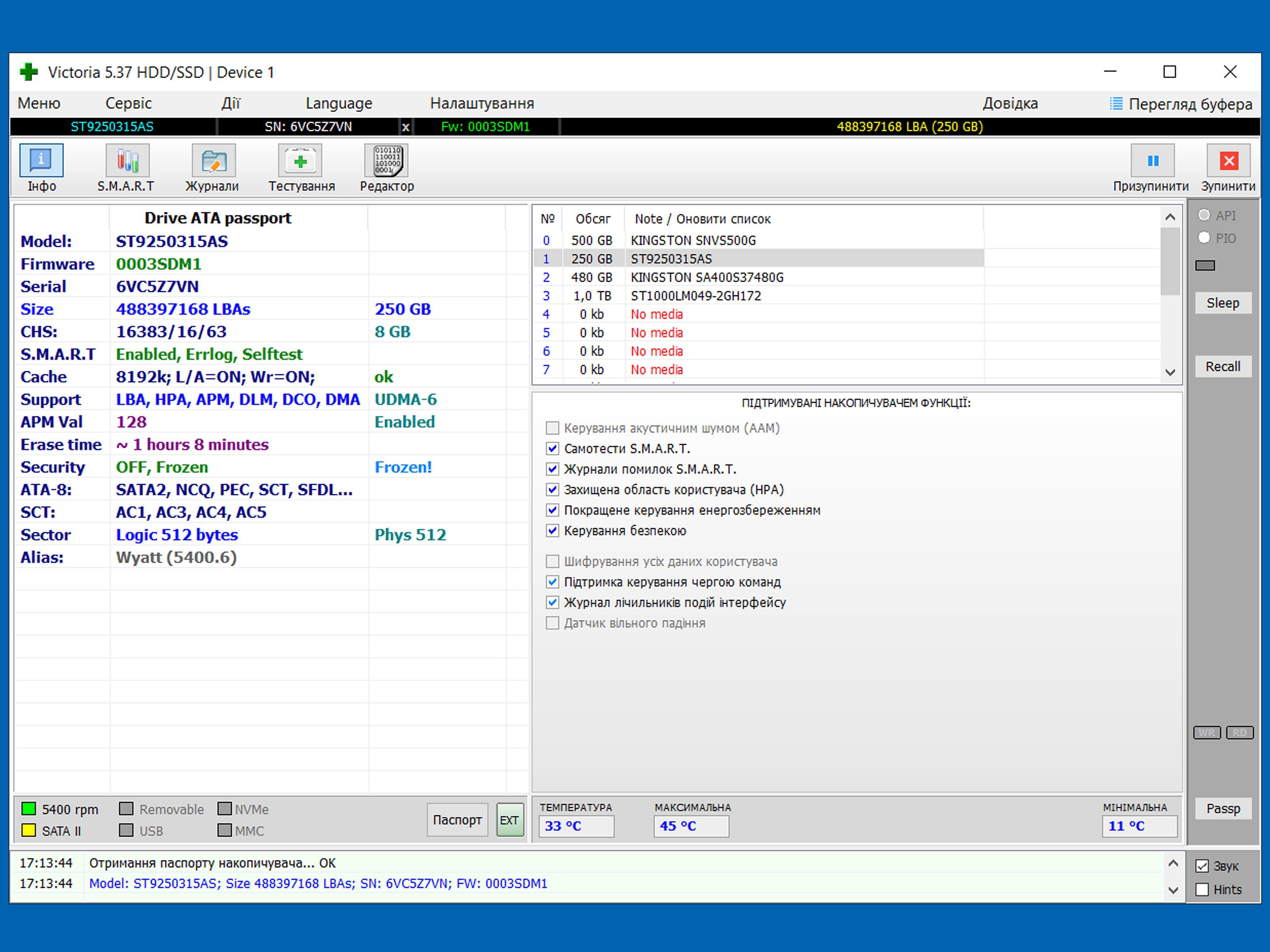The height and width of the screenshot is (952, 1270).
Task: Click the MMC indicator box
Action: coord(225,830)
